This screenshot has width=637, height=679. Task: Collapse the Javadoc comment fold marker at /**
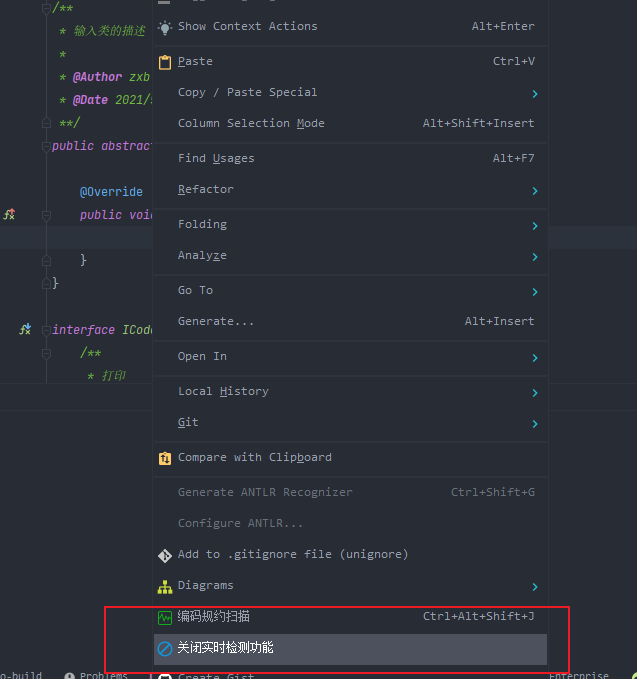tap(46, 8)
